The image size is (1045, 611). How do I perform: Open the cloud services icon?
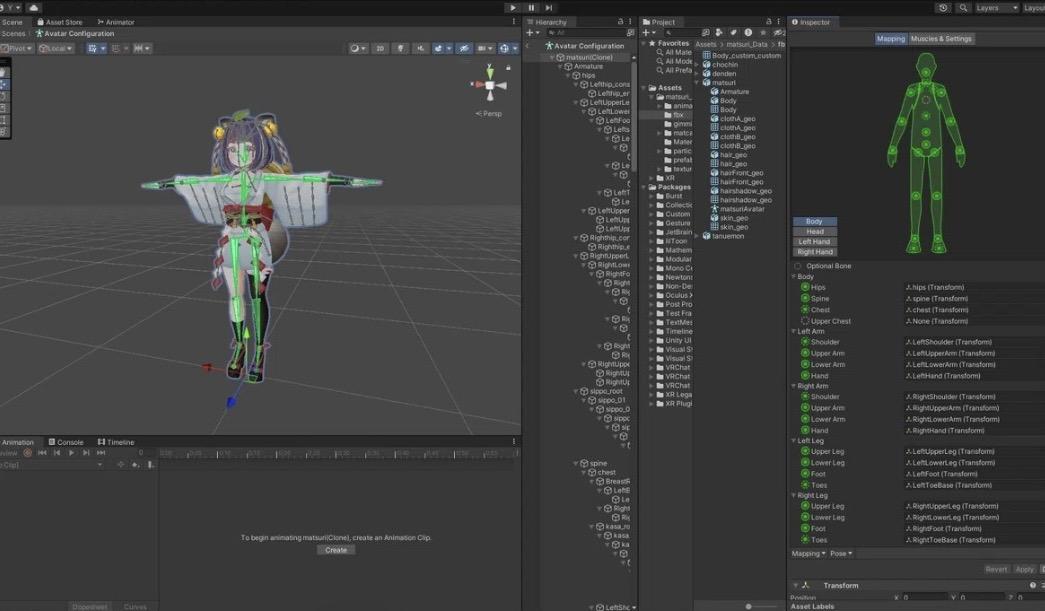pos(33,8)
